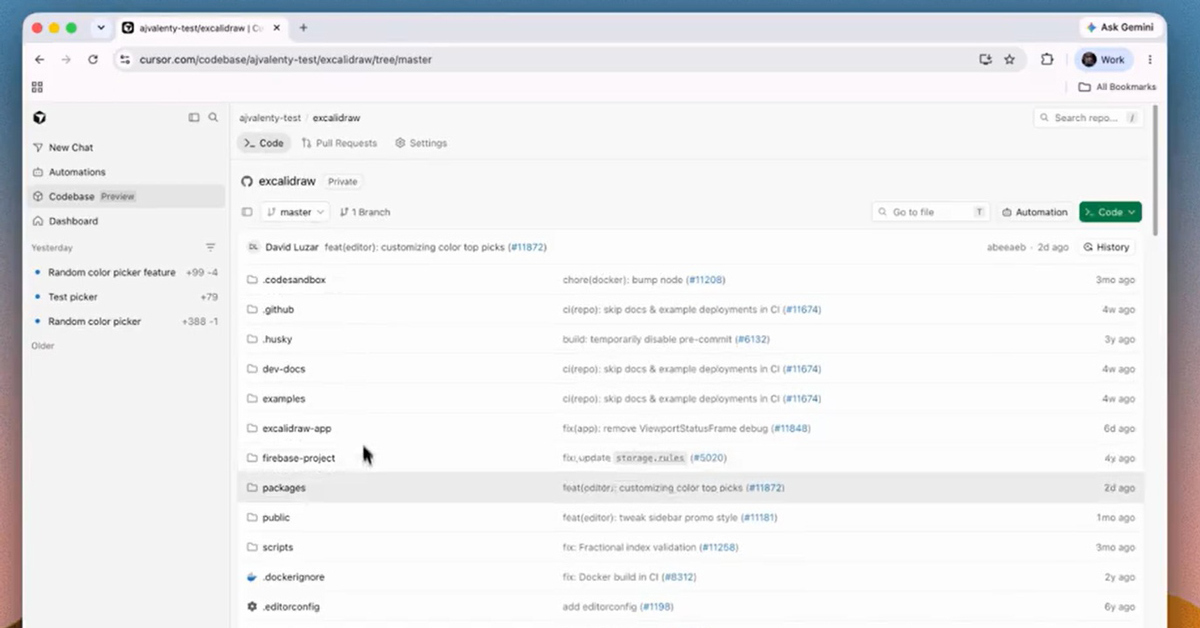Click the #5020 pull request link
The width and height of the screenshot is (1200, 628).
[x=707, y=458]
